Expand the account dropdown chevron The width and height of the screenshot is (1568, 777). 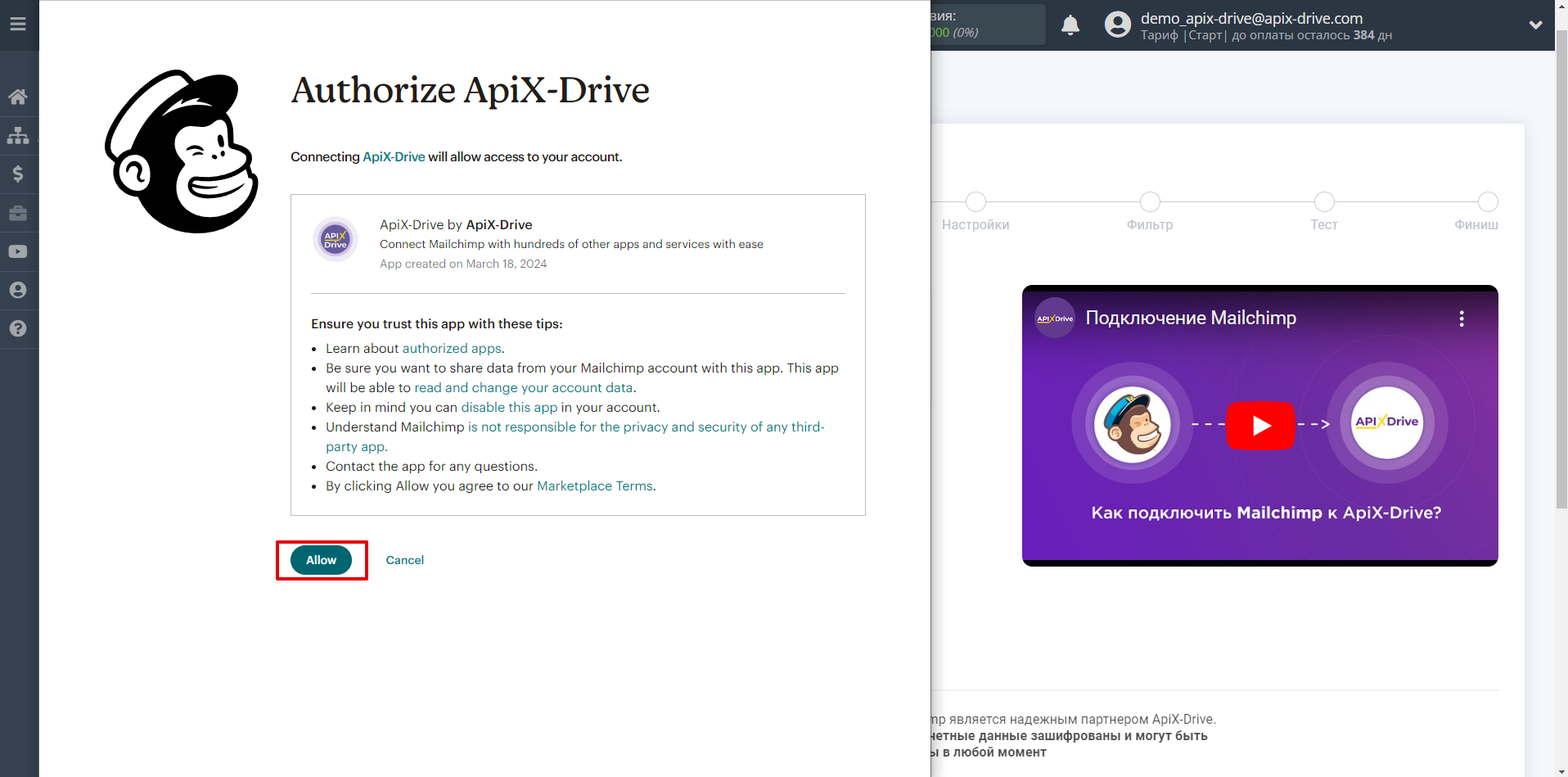(x=1535, y=25)
